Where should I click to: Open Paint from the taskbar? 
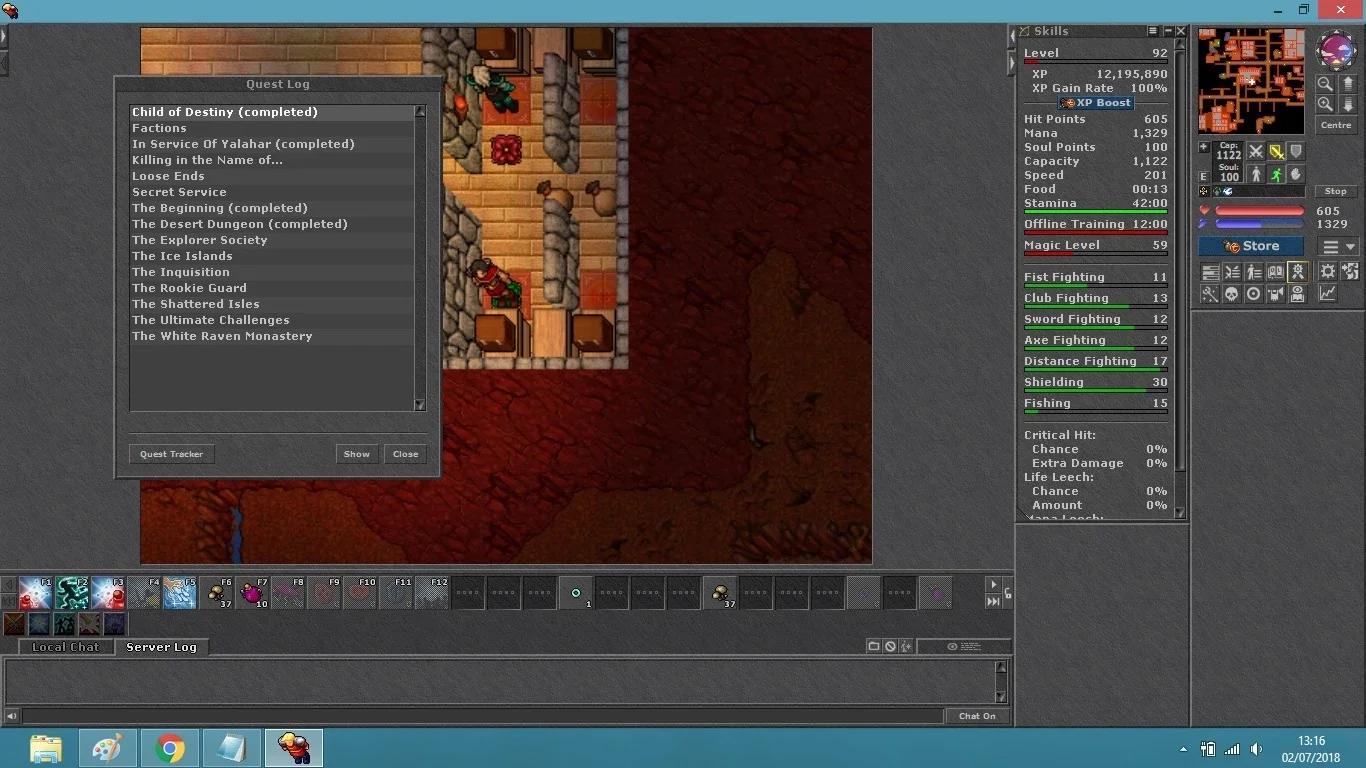108,748
